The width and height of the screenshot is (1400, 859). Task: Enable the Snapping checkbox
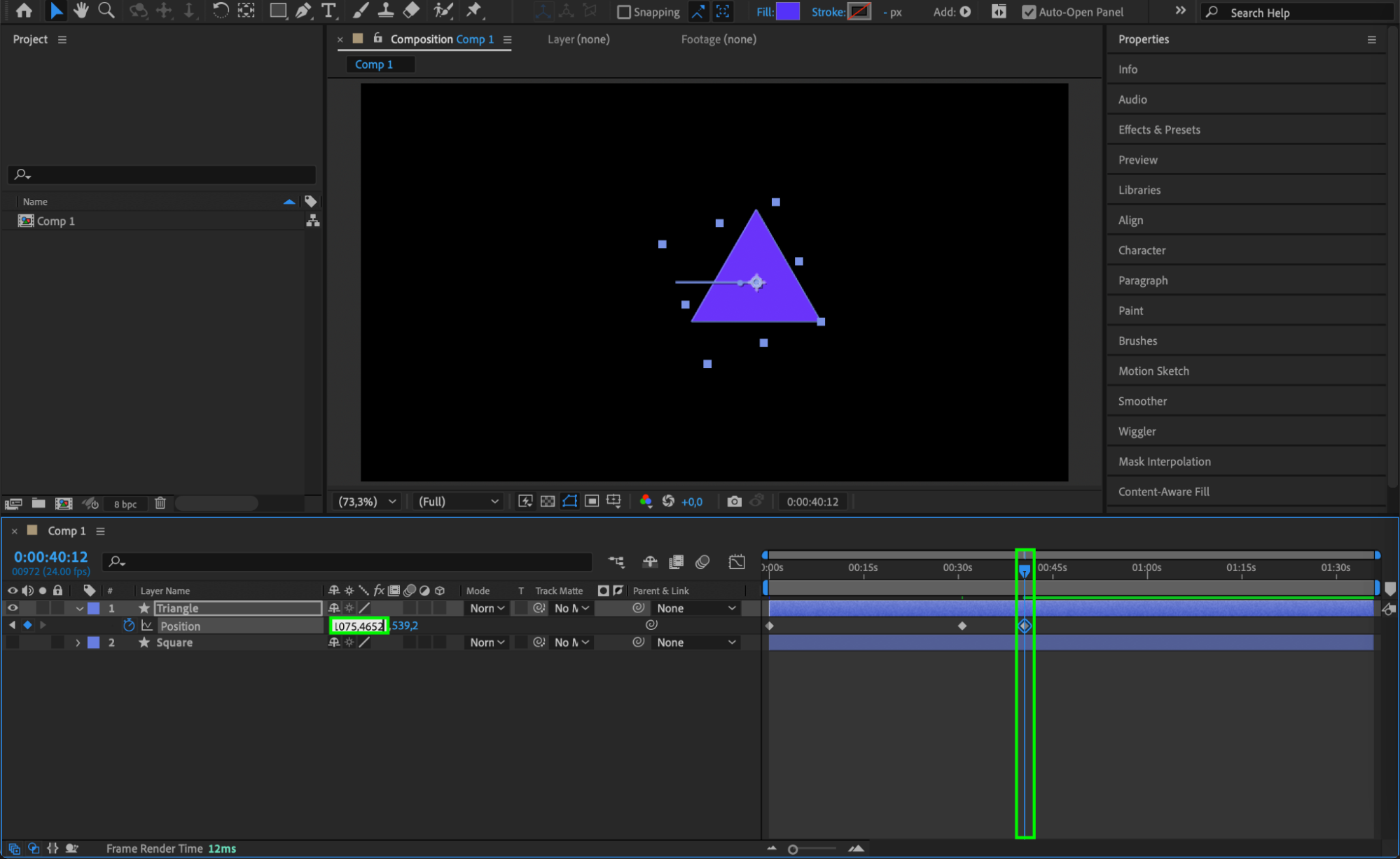pos(623,12)
